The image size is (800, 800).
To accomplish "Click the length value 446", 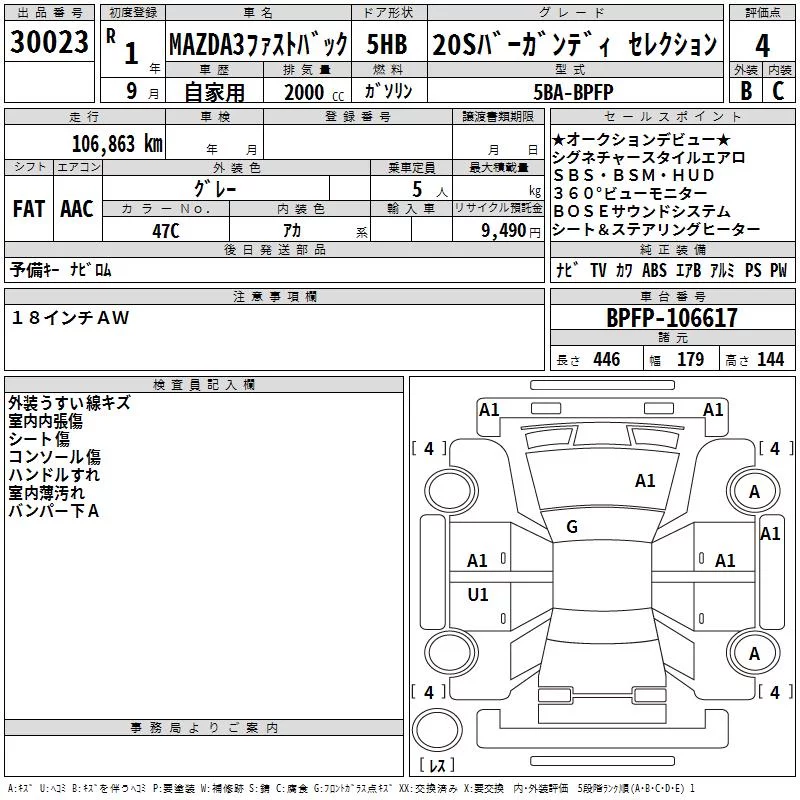I will coord(607,359).
